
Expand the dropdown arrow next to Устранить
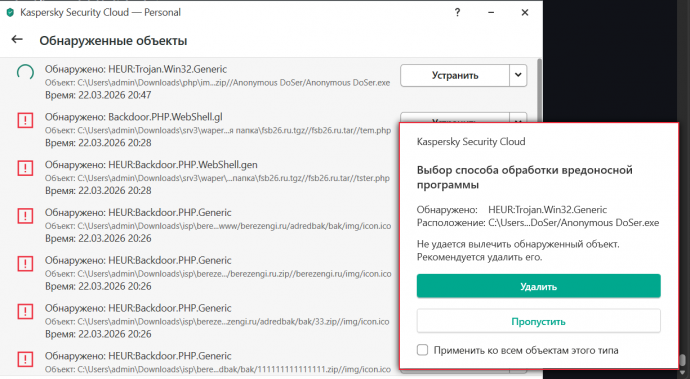pos(518,75)
